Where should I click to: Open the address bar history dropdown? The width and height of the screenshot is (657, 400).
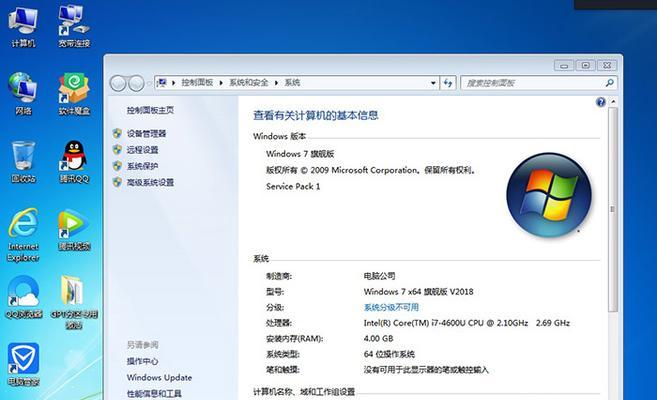tap(433, 83)
